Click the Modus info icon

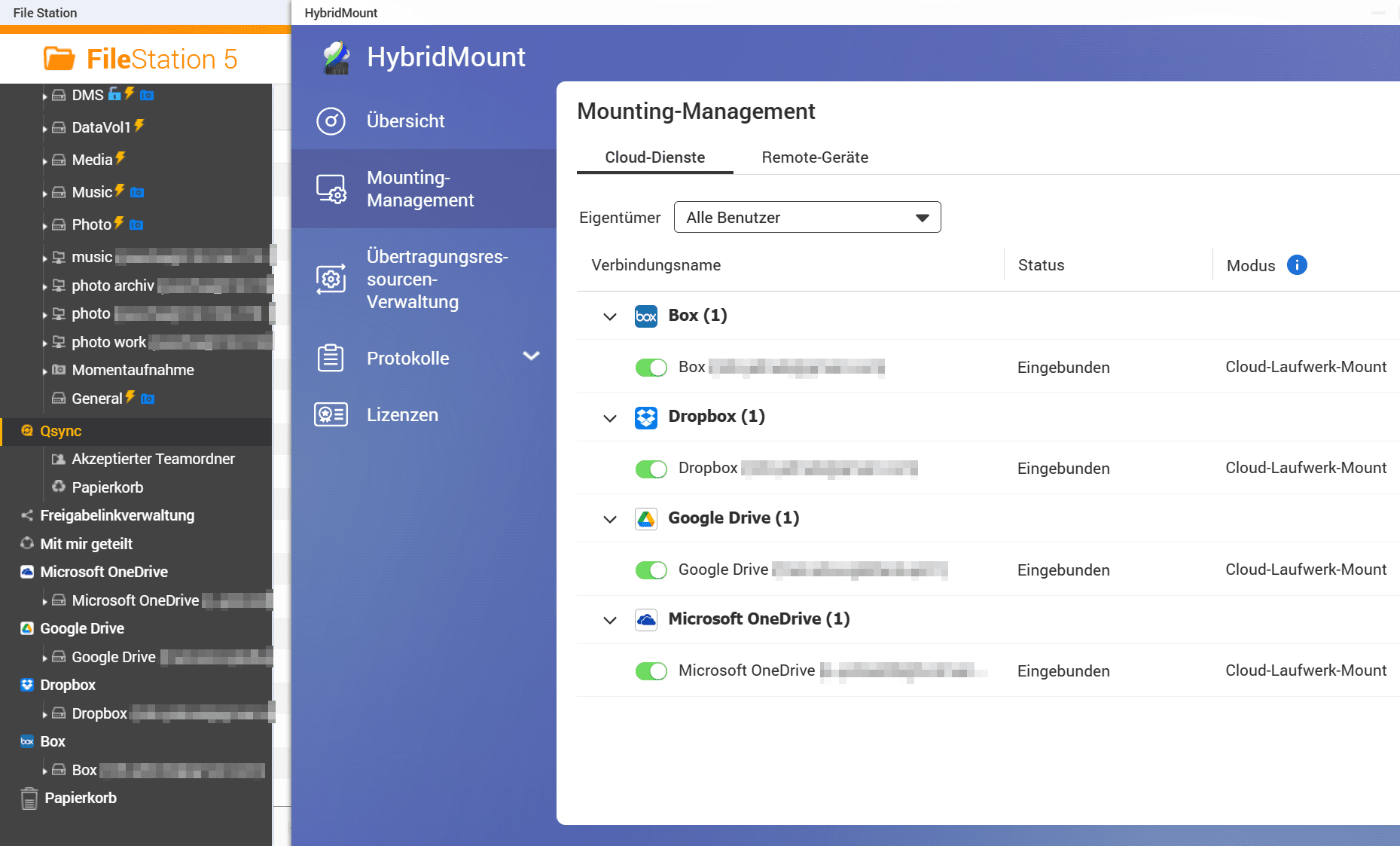1297,265
